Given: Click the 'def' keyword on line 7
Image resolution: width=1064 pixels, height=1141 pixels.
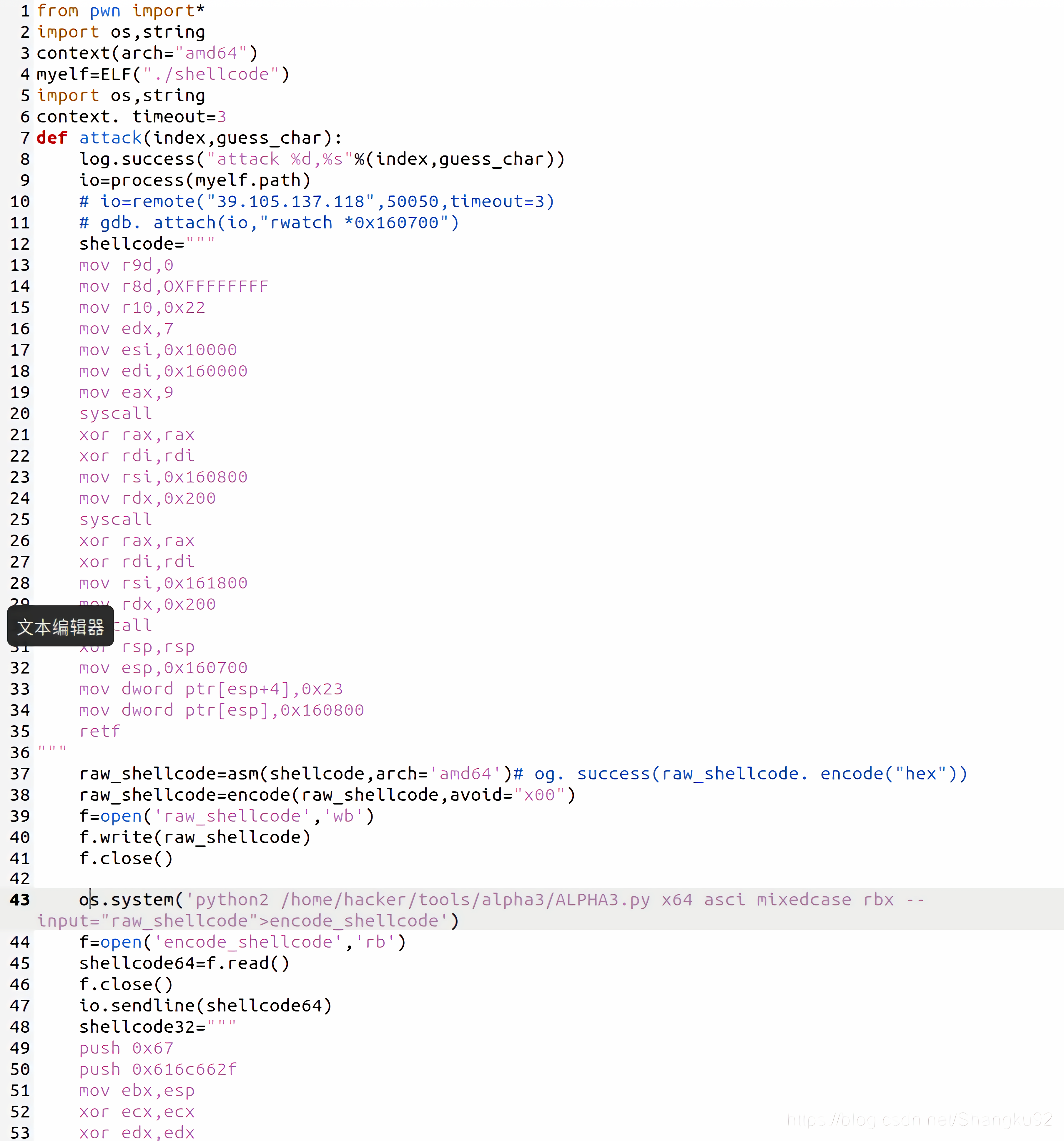Looking at the screenshot, I should (51, 138).
